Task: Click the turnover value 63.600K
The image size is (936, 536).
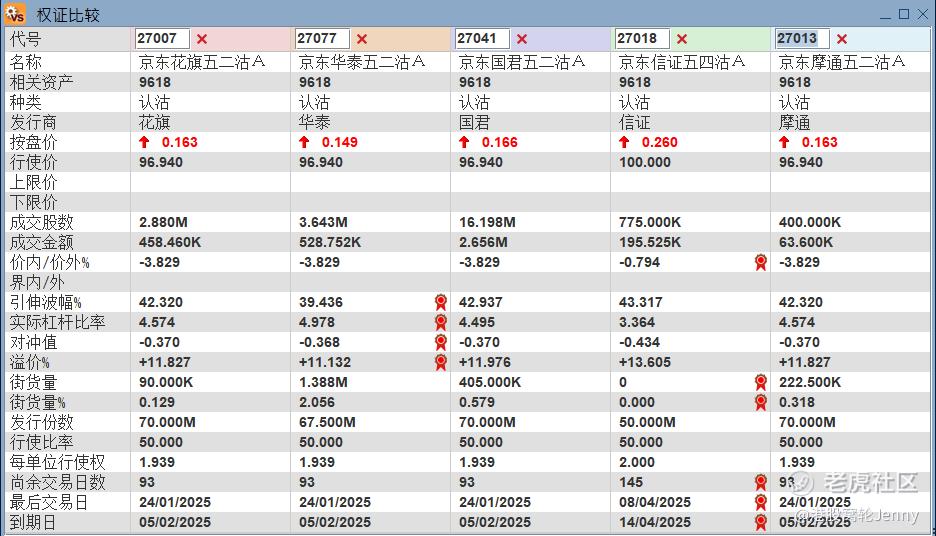Action: click(806, 242)
